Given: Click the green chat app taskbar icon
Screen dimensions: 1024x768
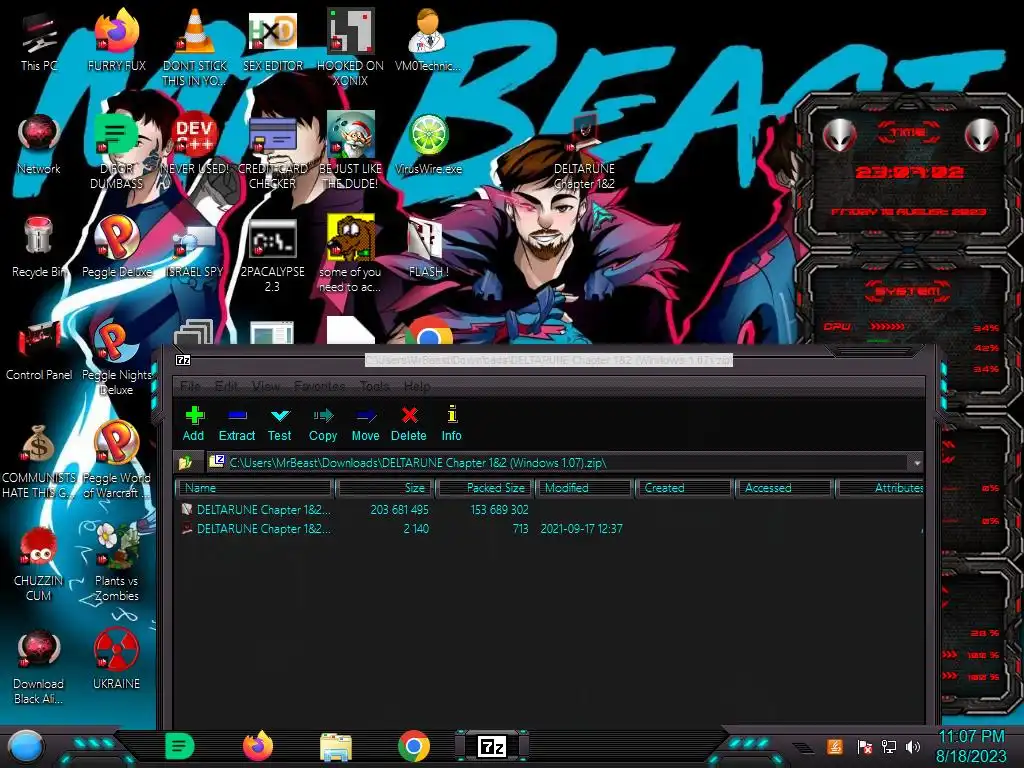Looking at the screenshot, I should tap(179, 746).
